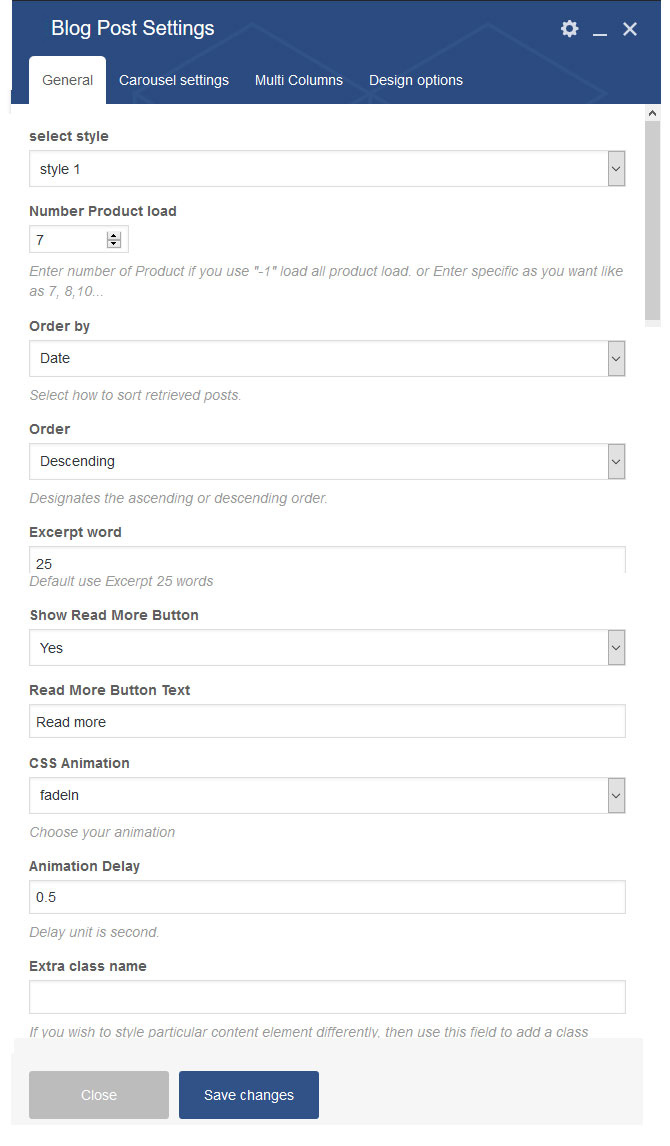670x1146 pixels.
Task: Open the CSS Animation dropdown
Action: click(x=327, y=795)
